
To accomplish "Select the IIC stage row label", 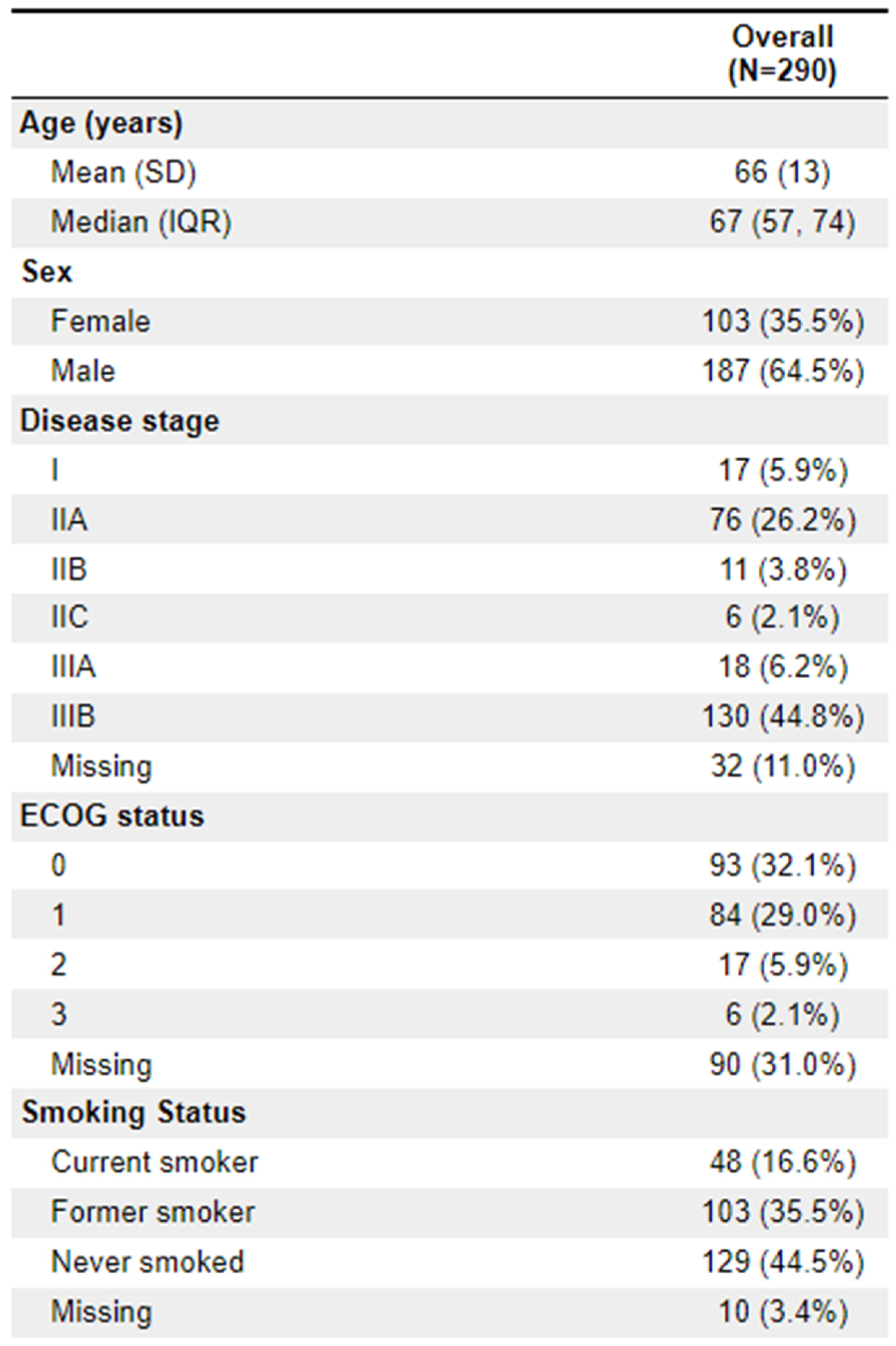I will pos(70,617).
